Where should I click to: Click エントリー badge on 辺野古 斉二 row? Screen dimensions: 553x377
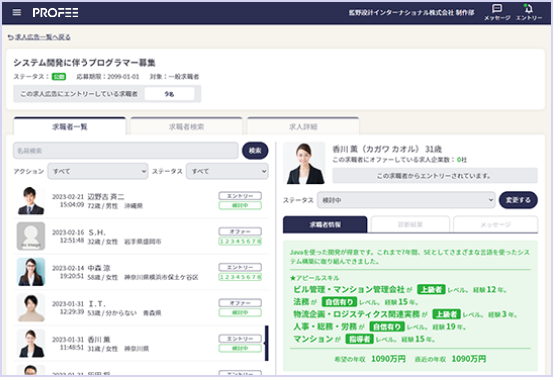tap(240, 196)
